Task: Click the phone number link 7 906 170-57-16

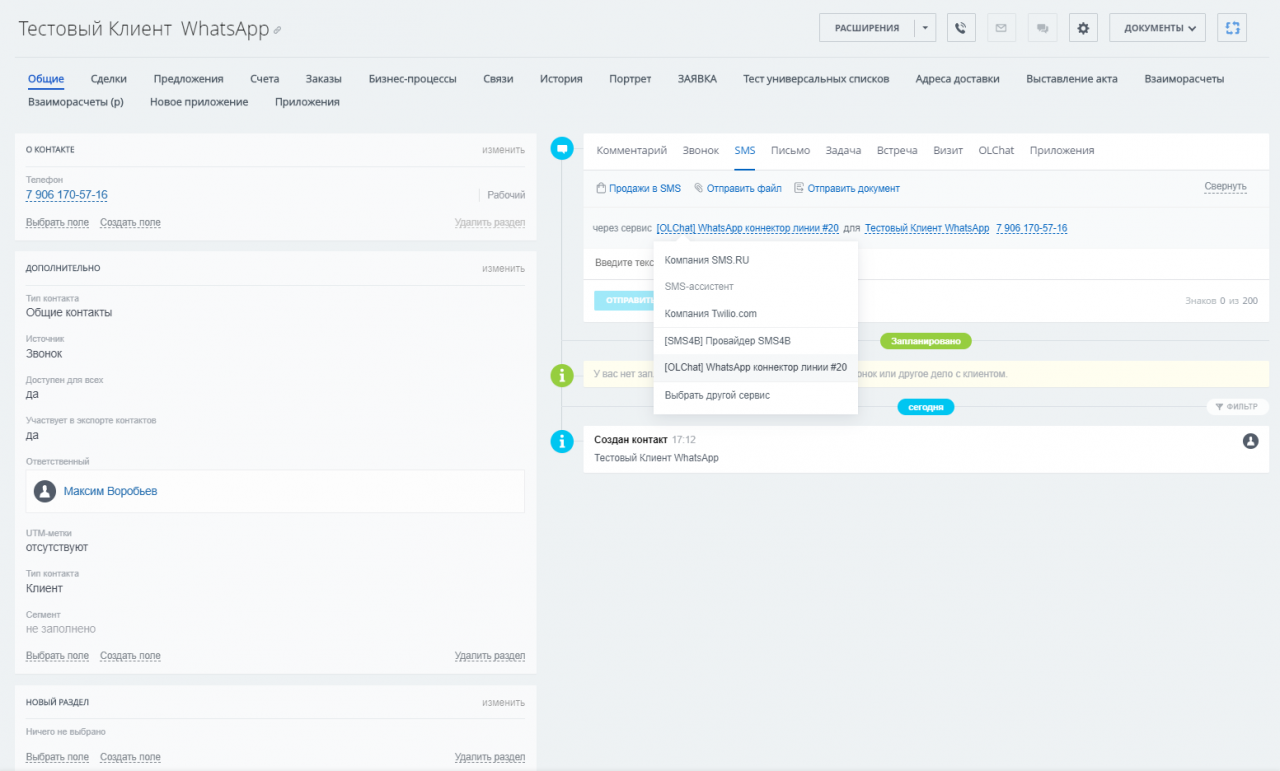Action: click(67, 195)
